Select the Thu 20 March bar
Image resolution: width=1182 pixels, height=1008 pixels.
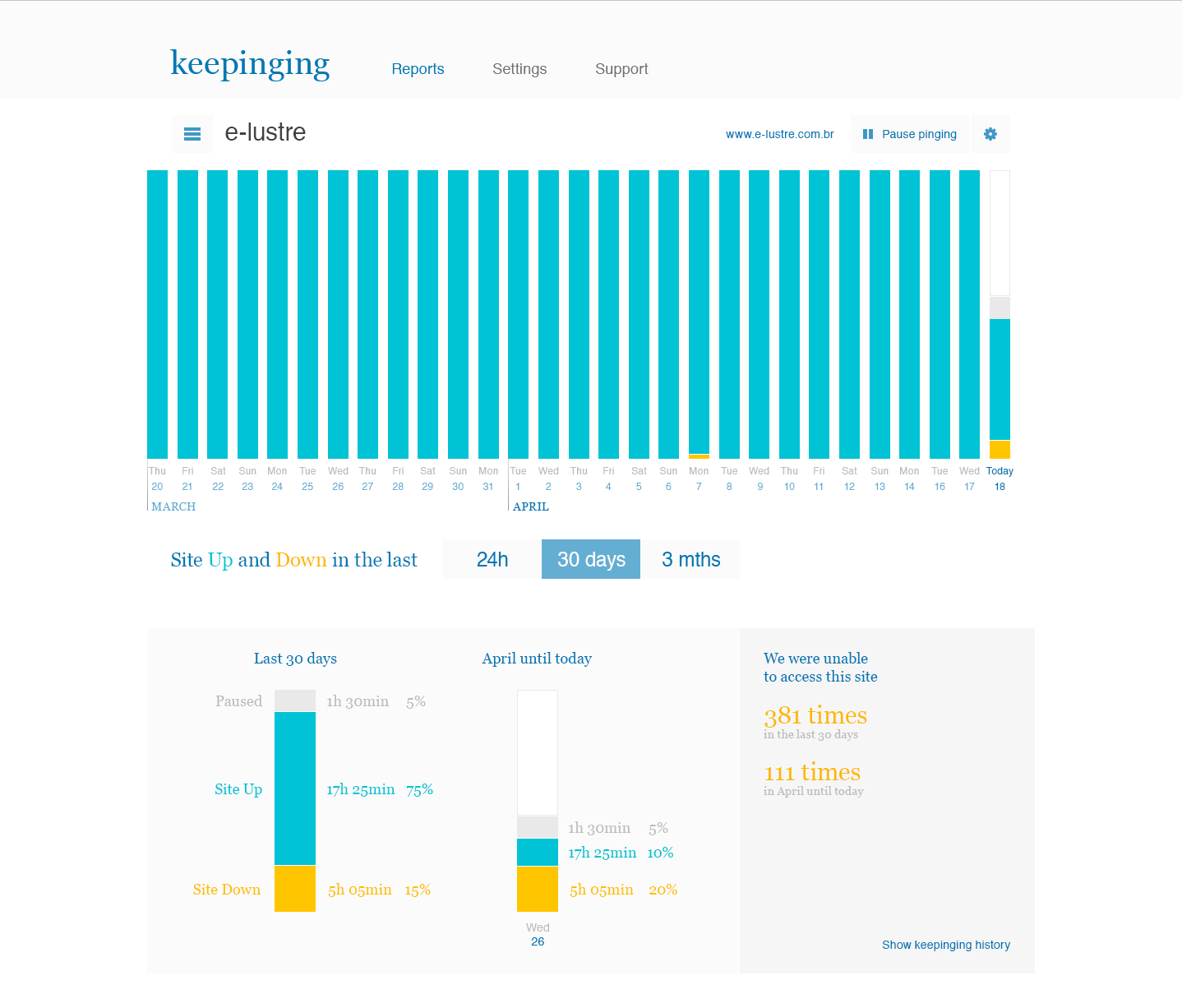click(157, 314)
